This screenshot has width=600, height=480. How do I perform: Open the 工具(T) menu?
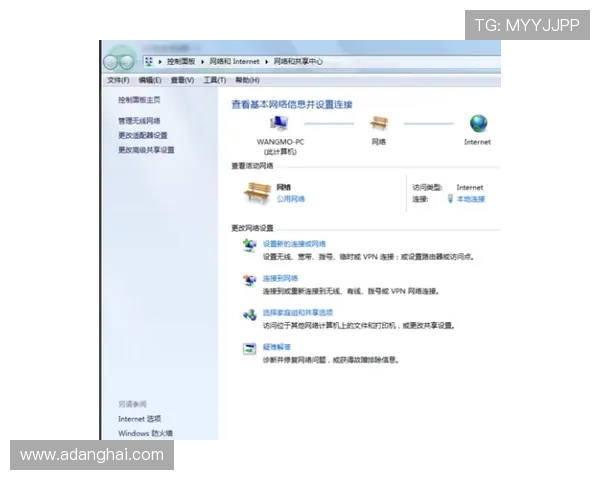tap(215, 80)
